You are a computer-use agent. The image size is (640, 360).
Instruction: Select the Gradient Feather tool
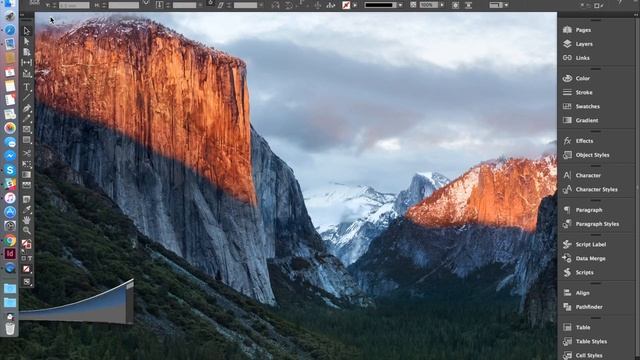[x=27, y=185]
